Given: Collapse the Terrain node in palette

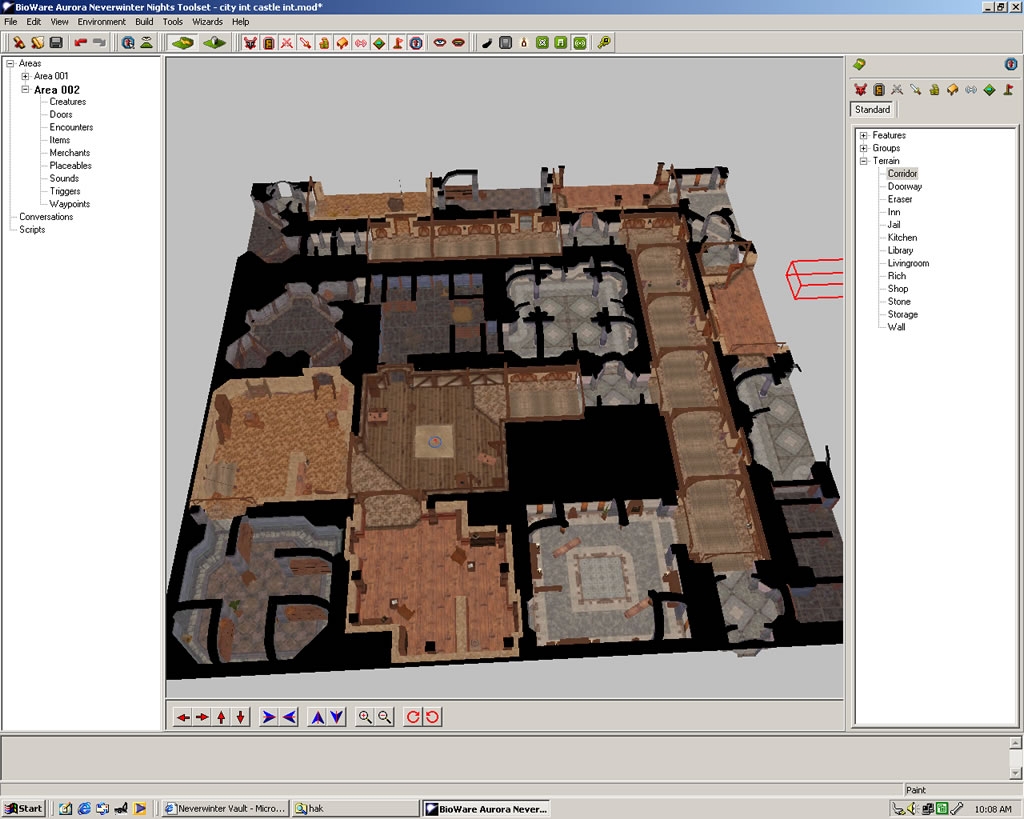Looking at the screenshot, I should (863, 161).
